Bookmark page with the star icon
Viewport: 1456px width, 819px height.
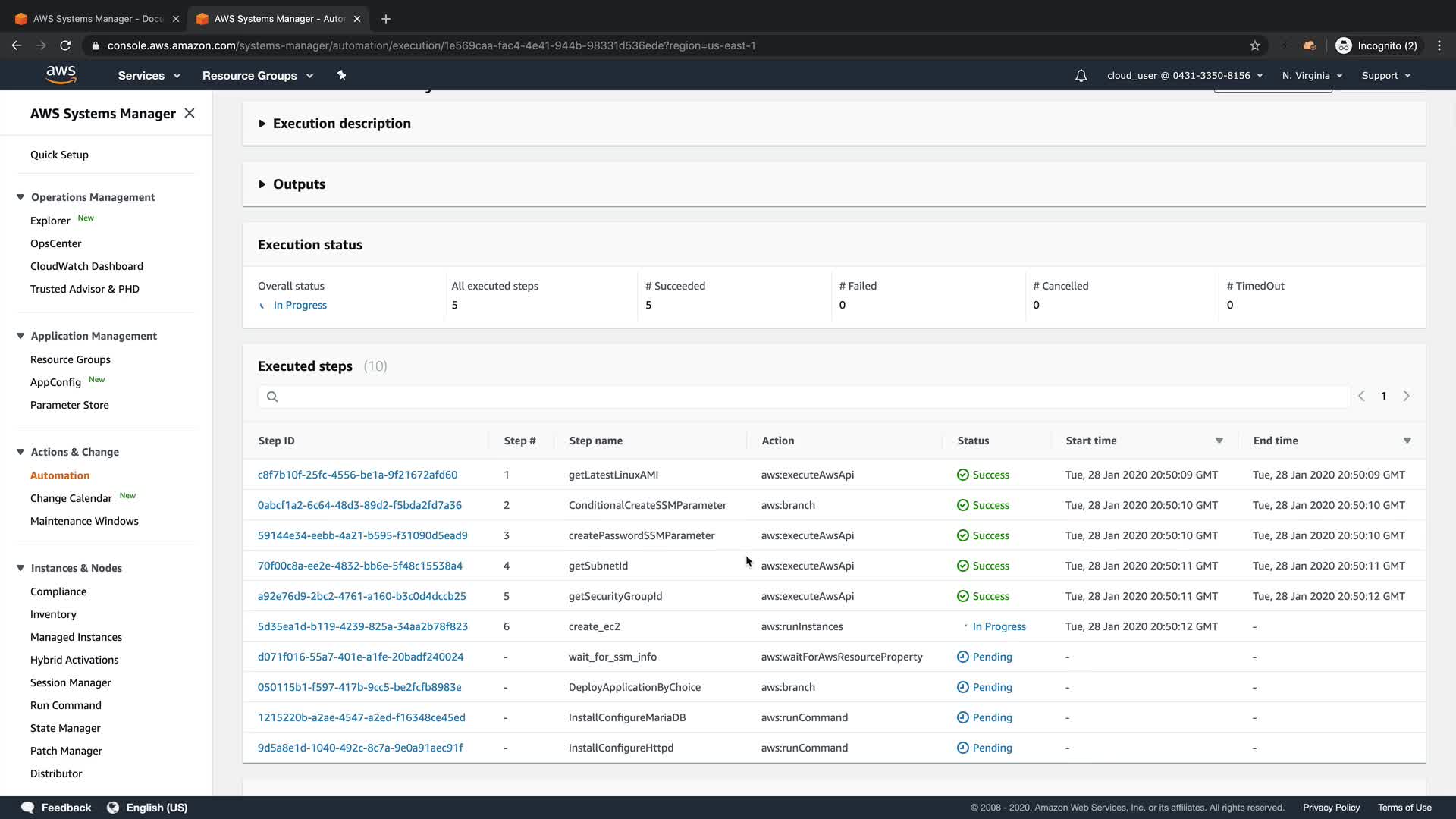click(1255, 45)
